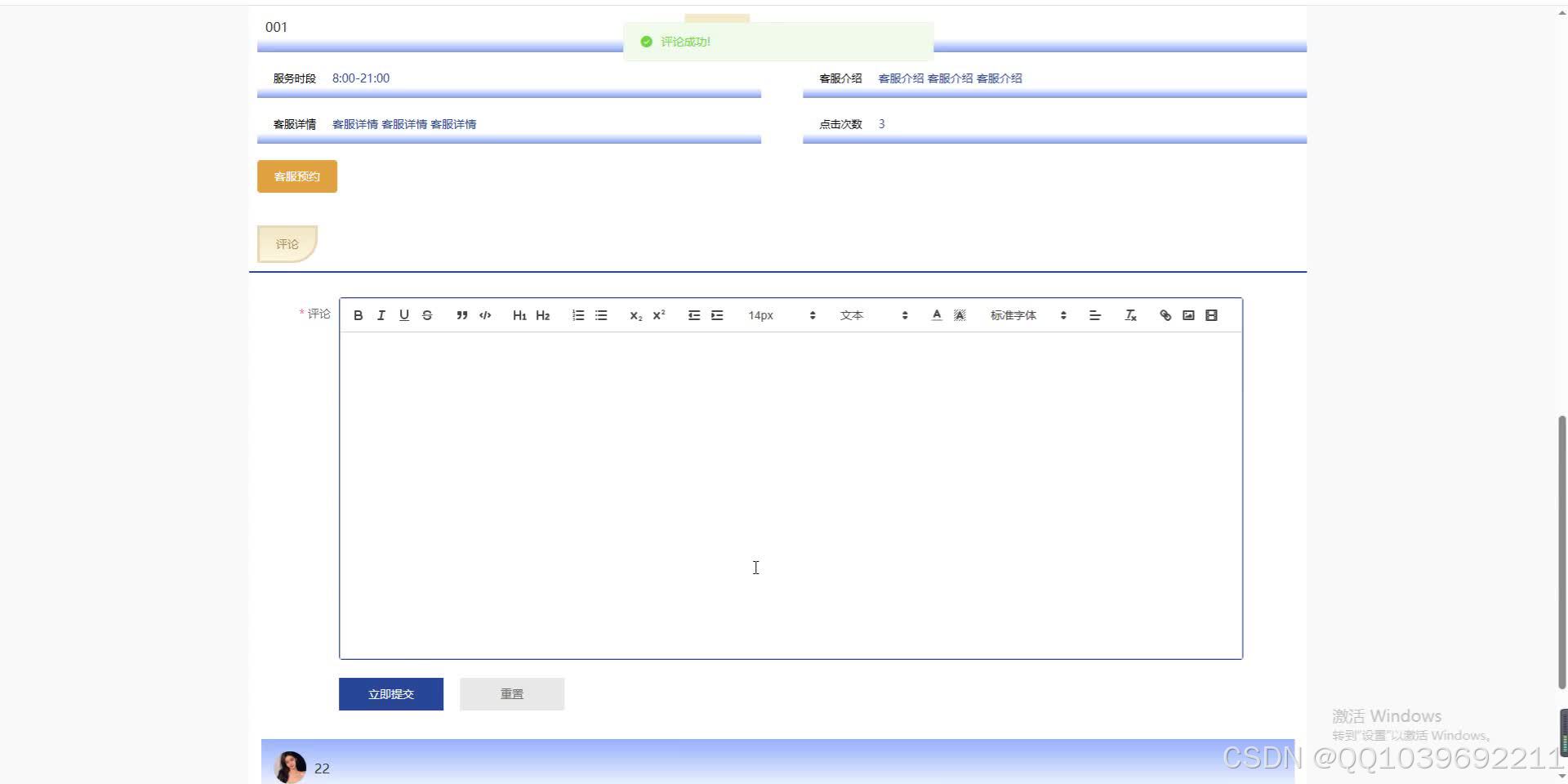Open the font color picker
1568x784 pixels.
pyautogui.click(x=937, y=315)
